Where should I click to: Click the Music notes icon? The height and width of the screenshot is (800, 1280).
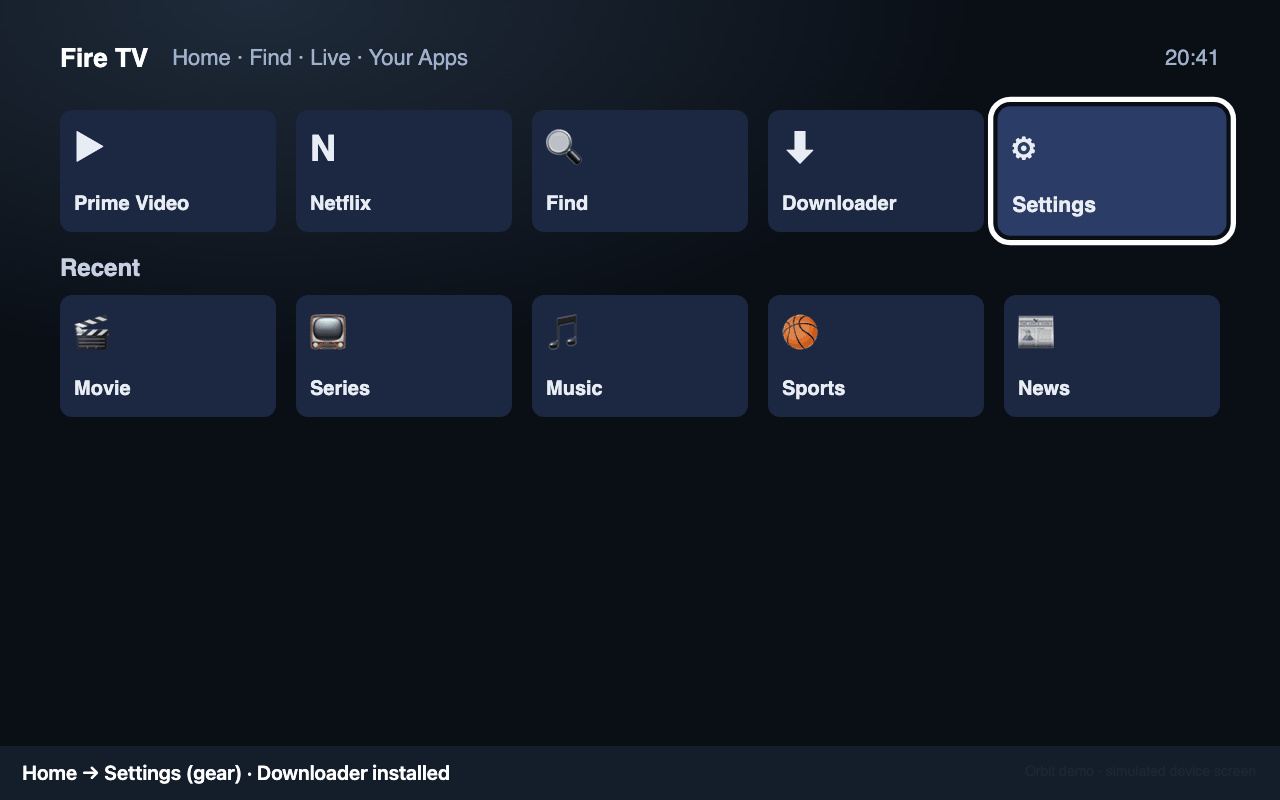pos(563,332)
